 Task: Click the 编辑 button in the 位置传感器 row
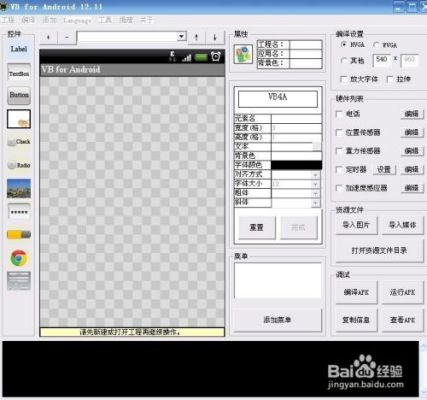pos(412,133)
